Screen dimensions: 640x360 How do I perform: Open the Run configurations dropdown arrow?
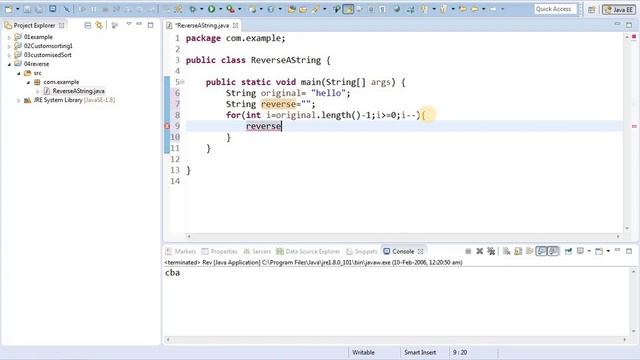(220, 9)
